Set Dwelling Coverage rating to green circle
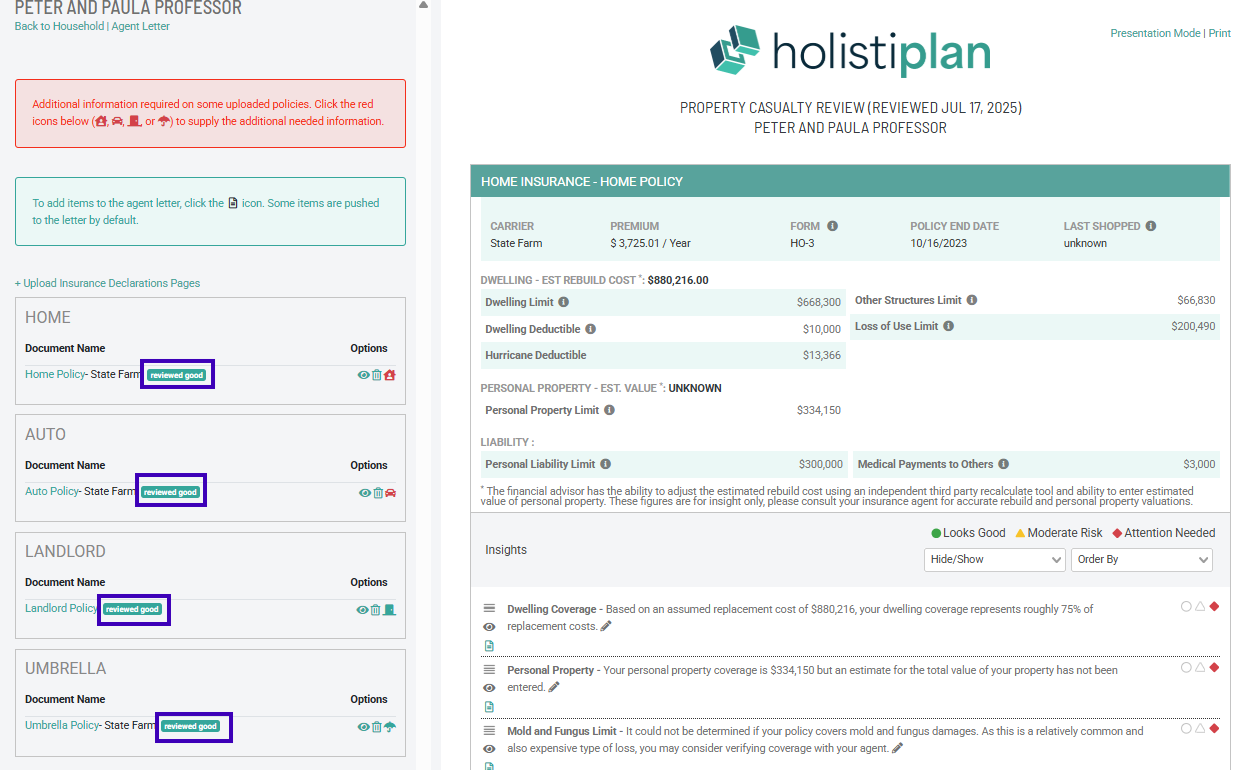This screenshot has width=1241, height=770. coord(1186,606)
